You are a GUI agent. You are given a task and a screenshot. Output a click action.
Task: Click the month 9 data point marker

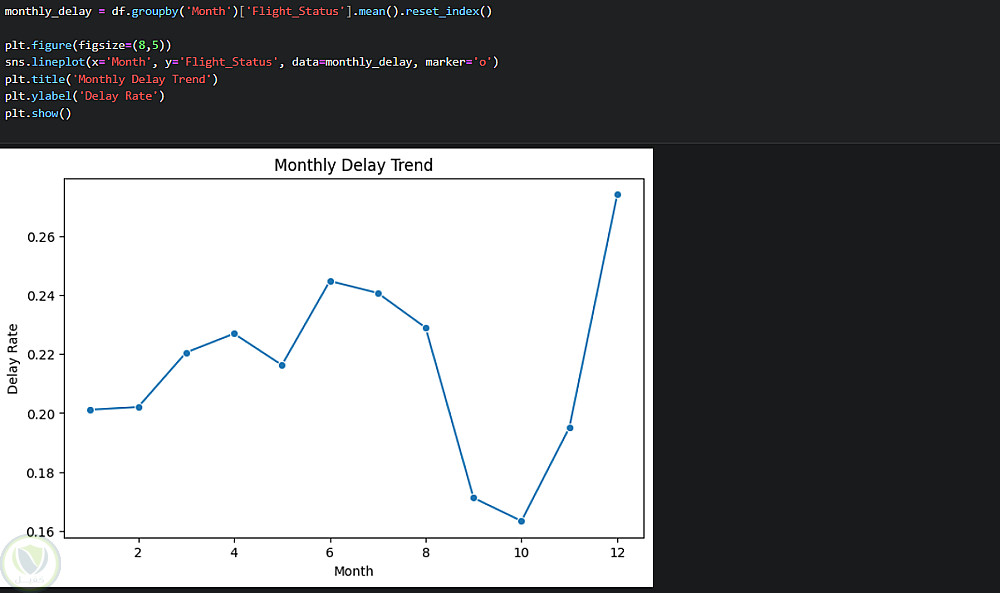pos(473,498)
